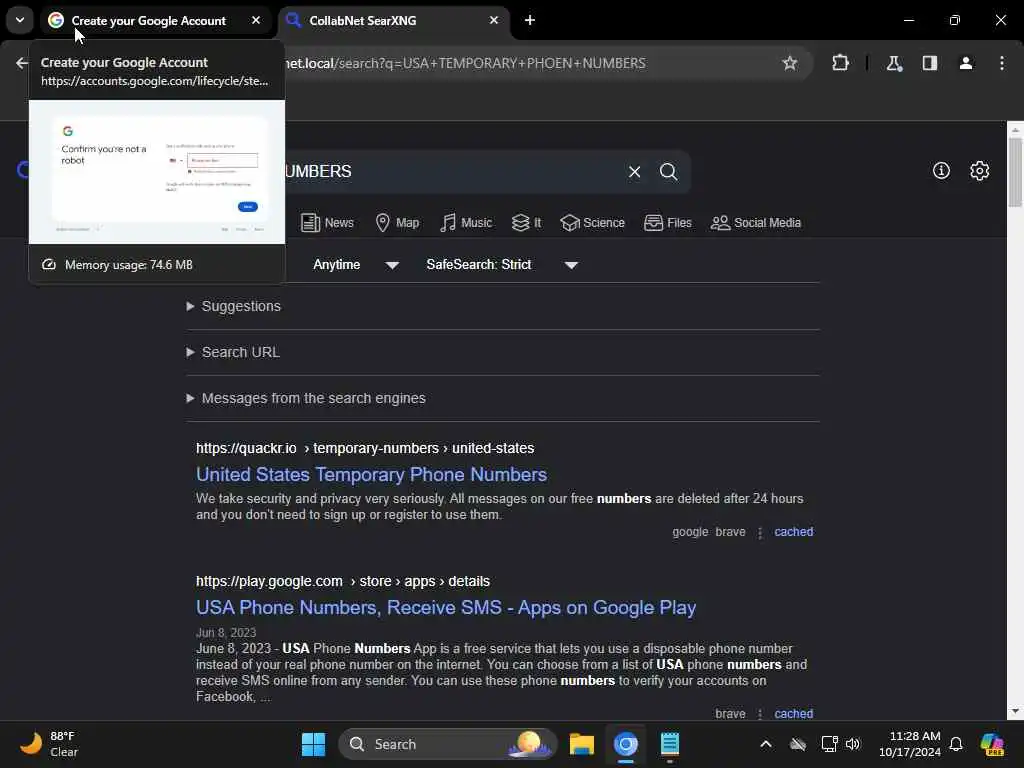Screen dimensions: 1024x768
Task: Switch to Create your Google Account tab
Action: [148, 21]
